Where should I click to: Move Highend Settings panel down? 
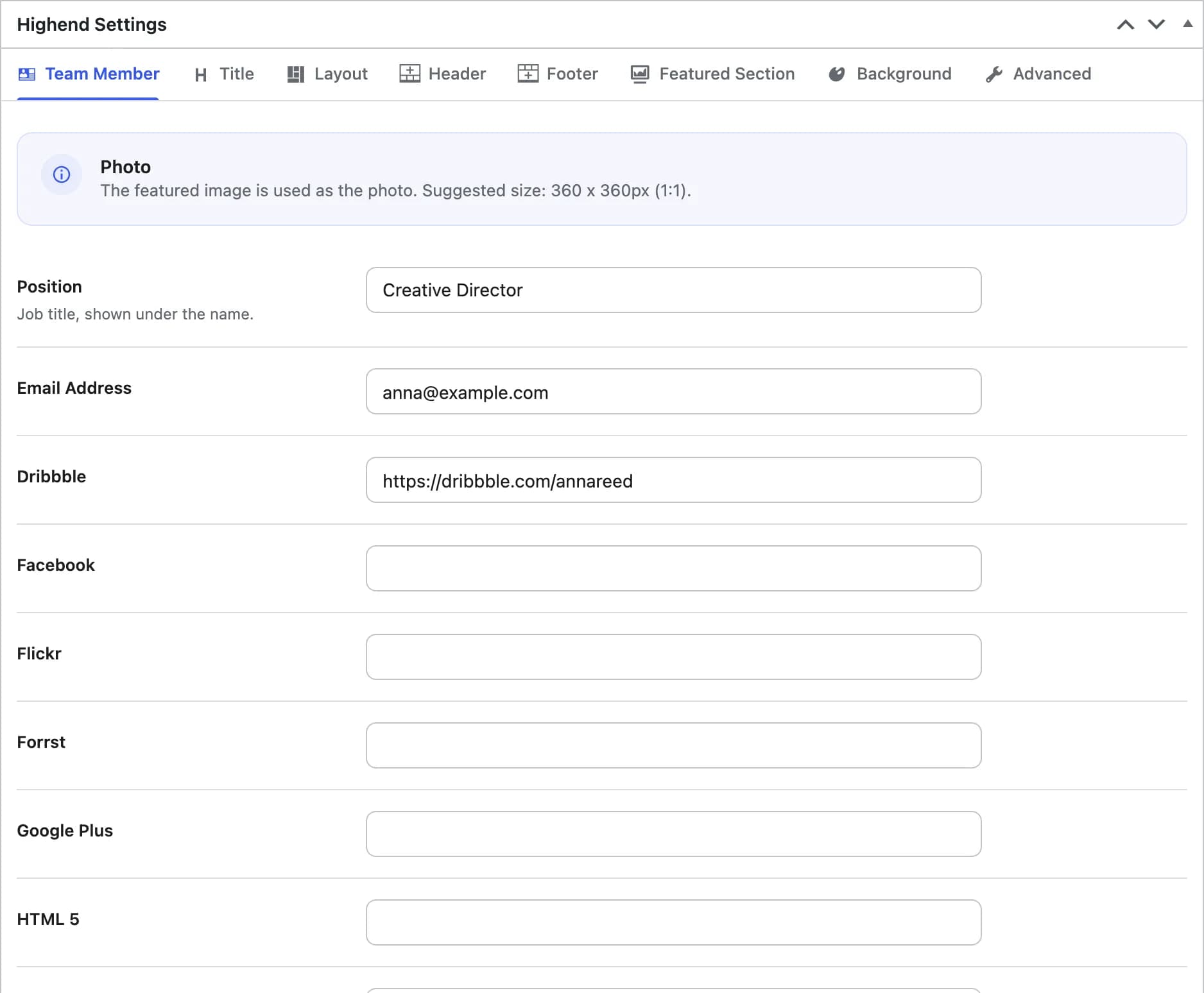pyautogui.click(x=1157, y=24)
